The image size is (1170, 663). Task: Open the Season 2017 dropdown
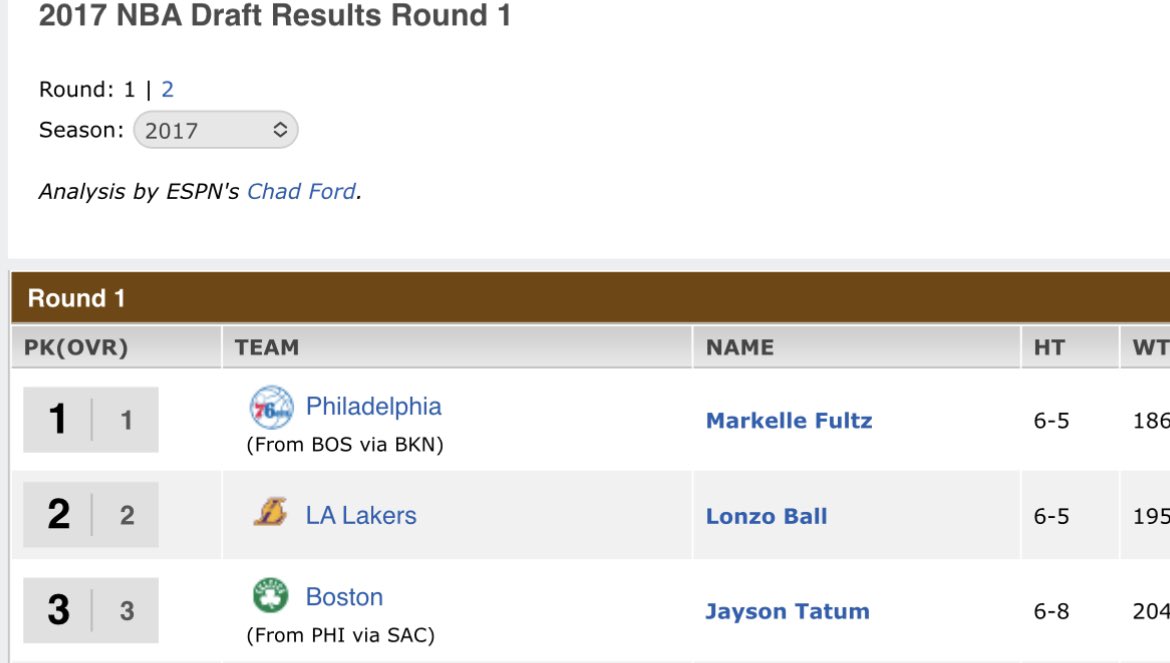[x=216, y=130]
